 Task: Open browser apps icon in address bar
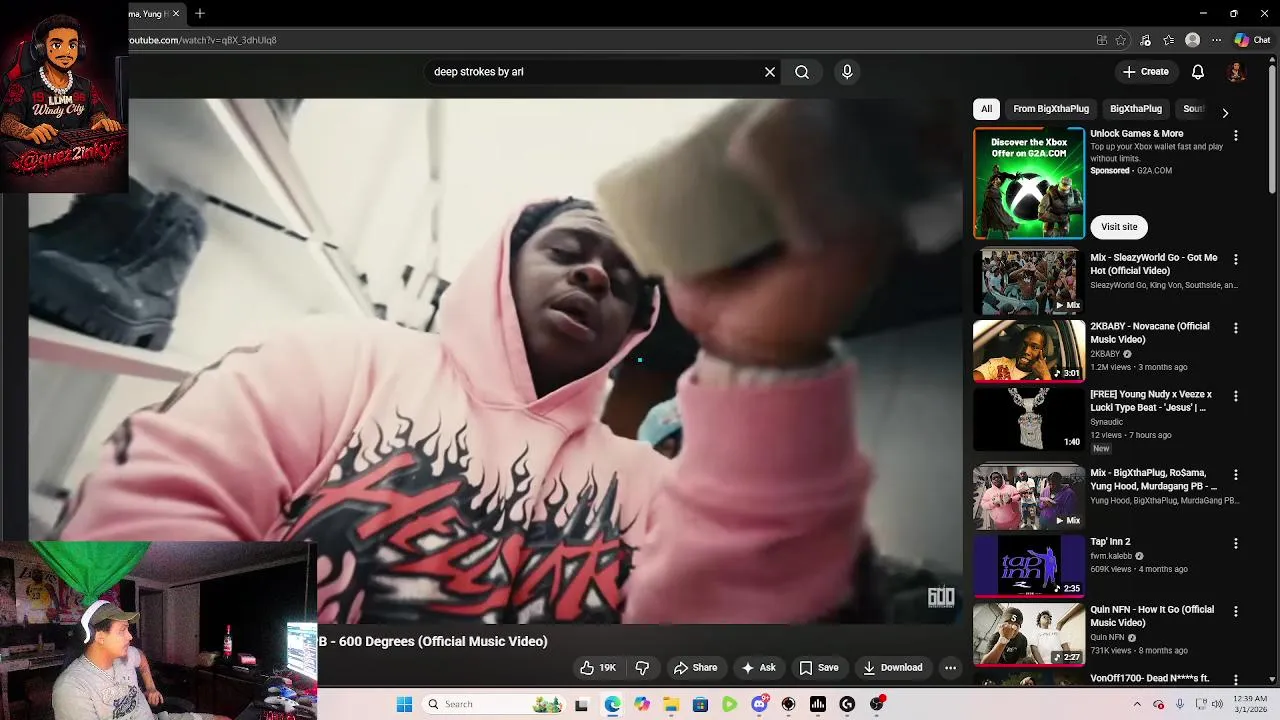pyautogui.click(x=1101, y=40)
